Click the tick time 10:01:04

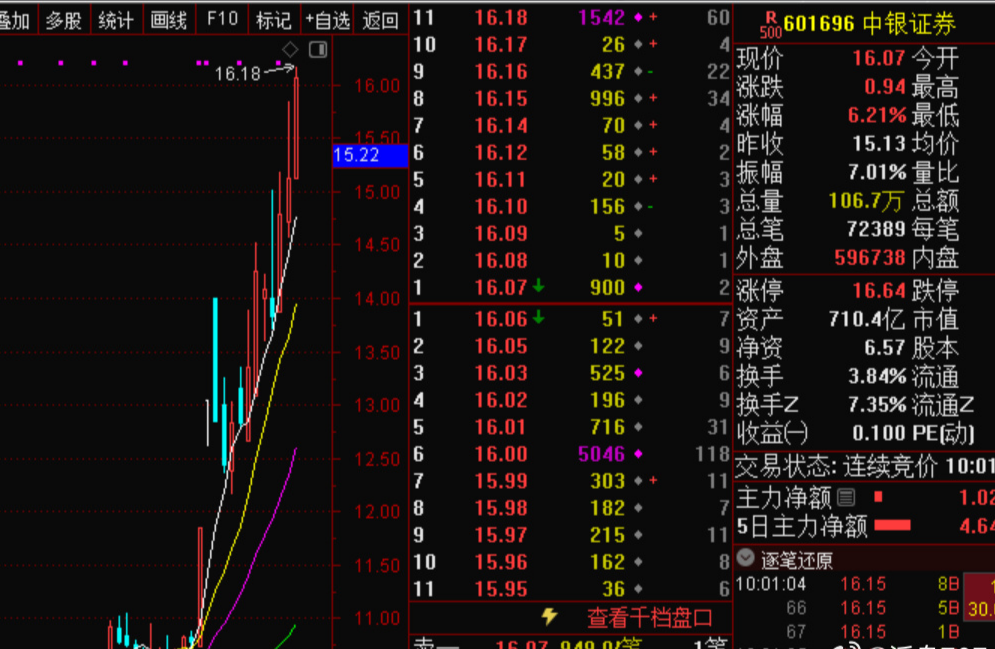(770, 584)
